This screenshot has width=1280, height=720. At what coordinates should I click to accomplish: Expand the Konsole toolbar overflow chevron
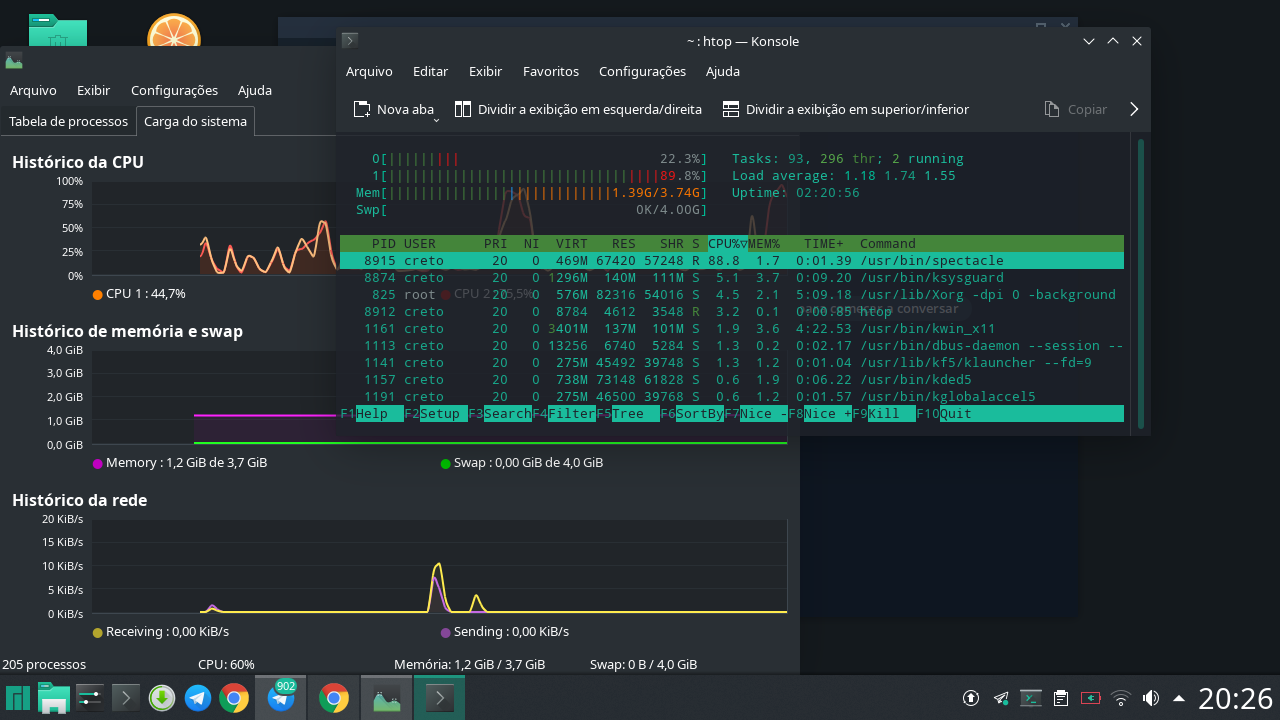tap(1134, 109)
